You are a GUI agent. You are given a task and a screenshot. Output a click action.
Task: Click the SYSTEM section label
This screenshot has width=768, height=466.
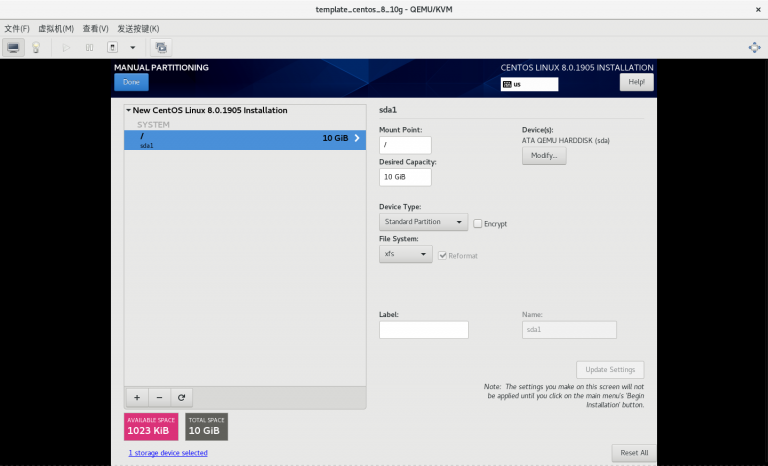coord(153,124)
